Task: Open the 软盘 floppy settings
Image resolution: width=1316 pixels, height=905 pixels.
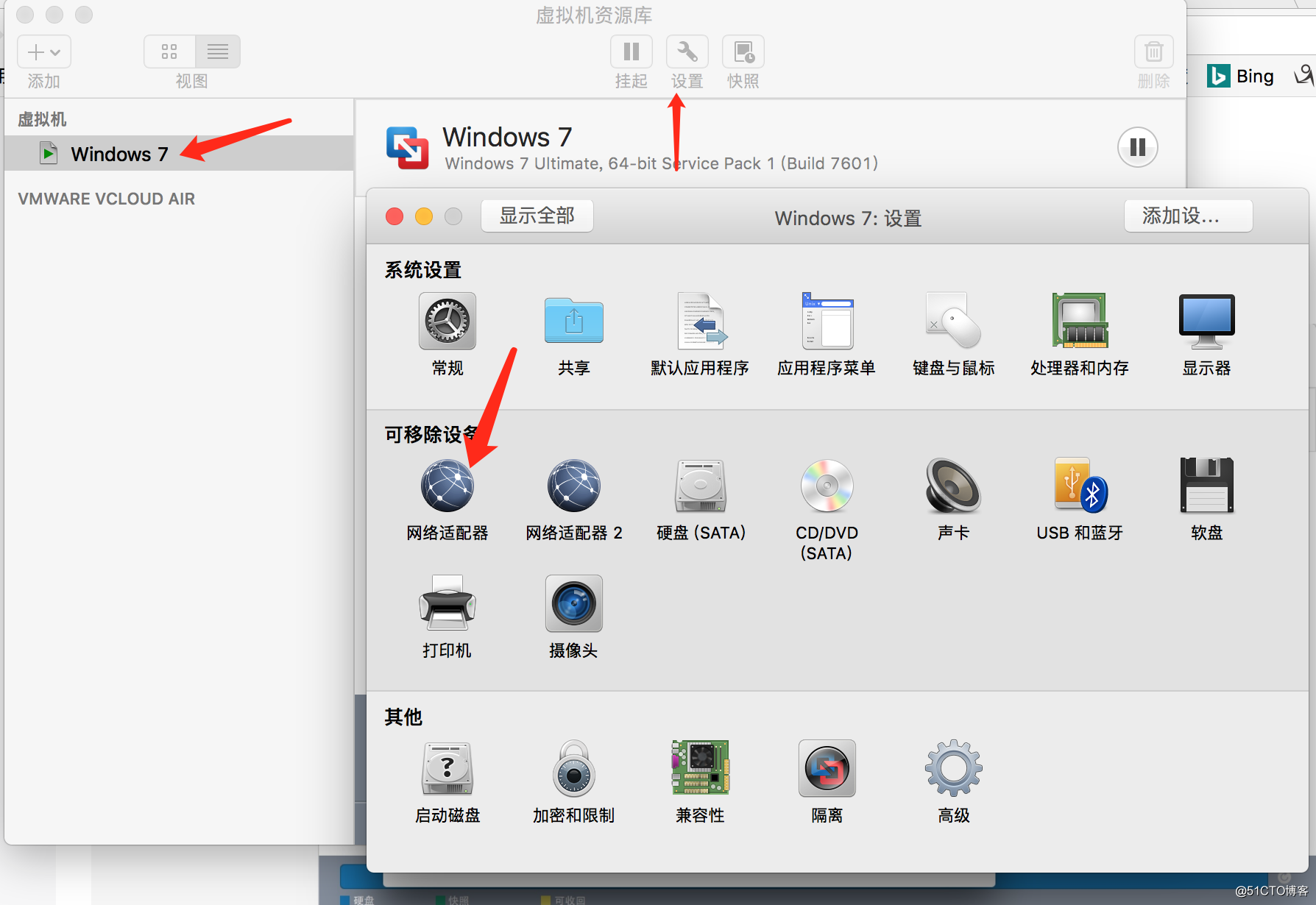Action: tap(1206, 486)
